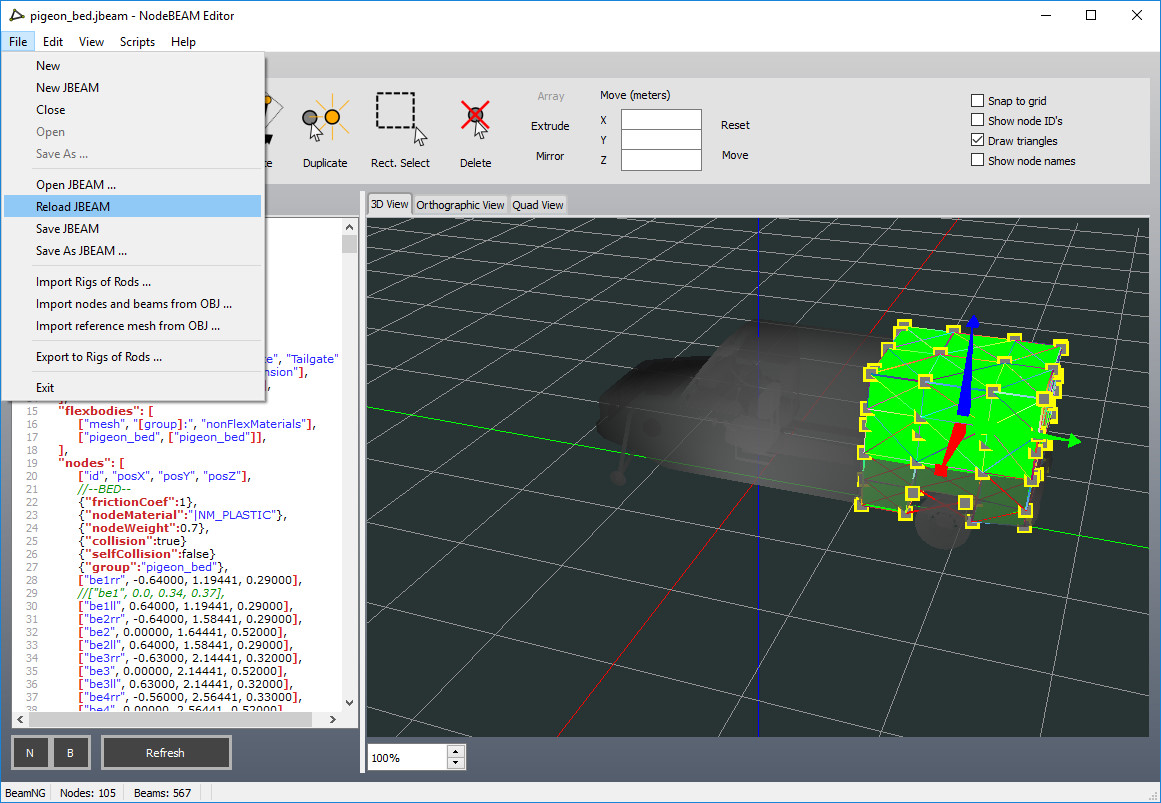Click the "nodeMaterial" line in code
Image resolution: width=1161 pixels, height=803 pixels.
(x=182, y=515)
